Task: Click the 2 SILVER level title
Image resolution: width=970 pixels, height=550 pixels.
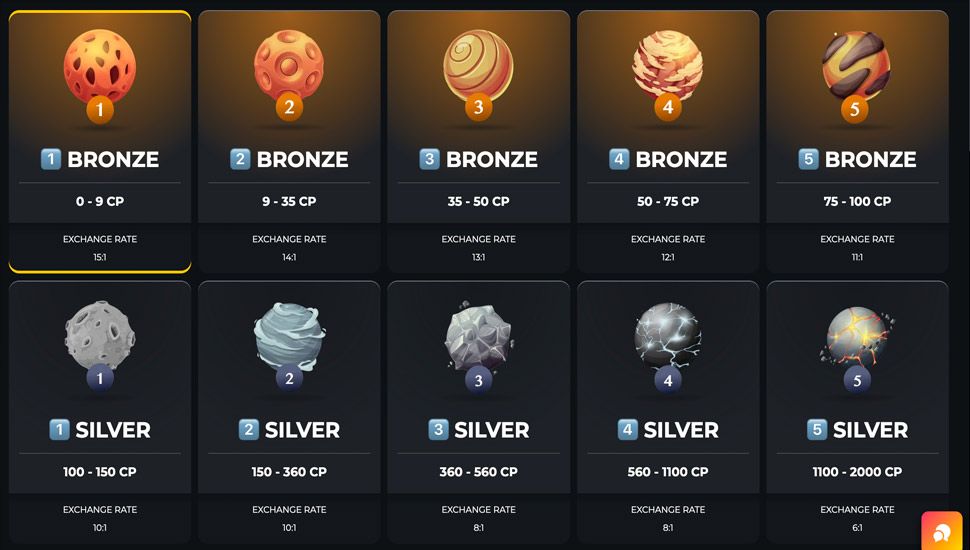Action: coord(289,429)
